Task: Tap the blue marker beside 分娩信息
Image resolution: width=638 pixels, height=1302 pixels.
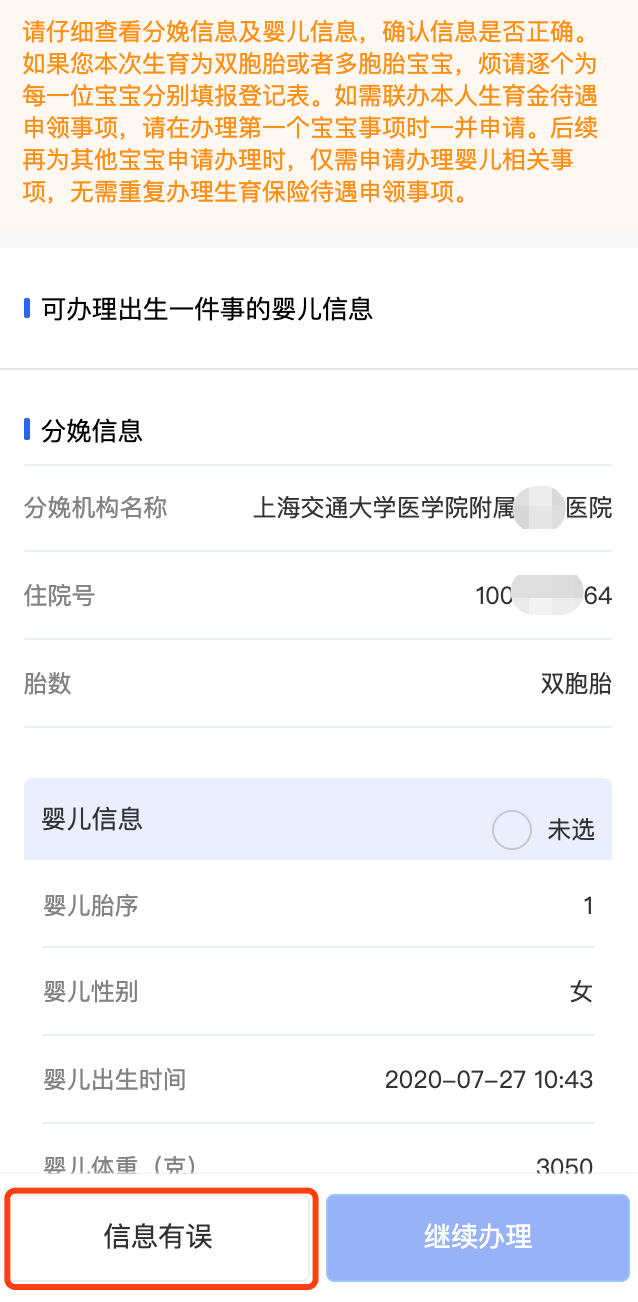Action: (27, 430)
